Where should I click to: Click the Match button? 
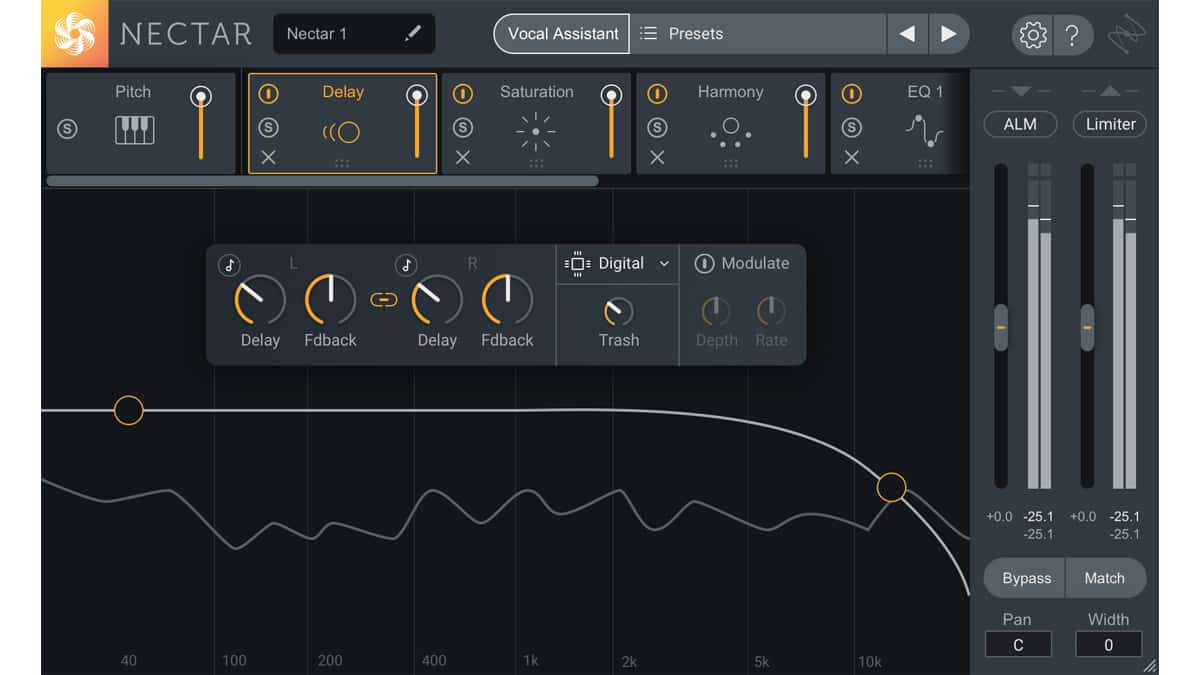click(1106, 578)
